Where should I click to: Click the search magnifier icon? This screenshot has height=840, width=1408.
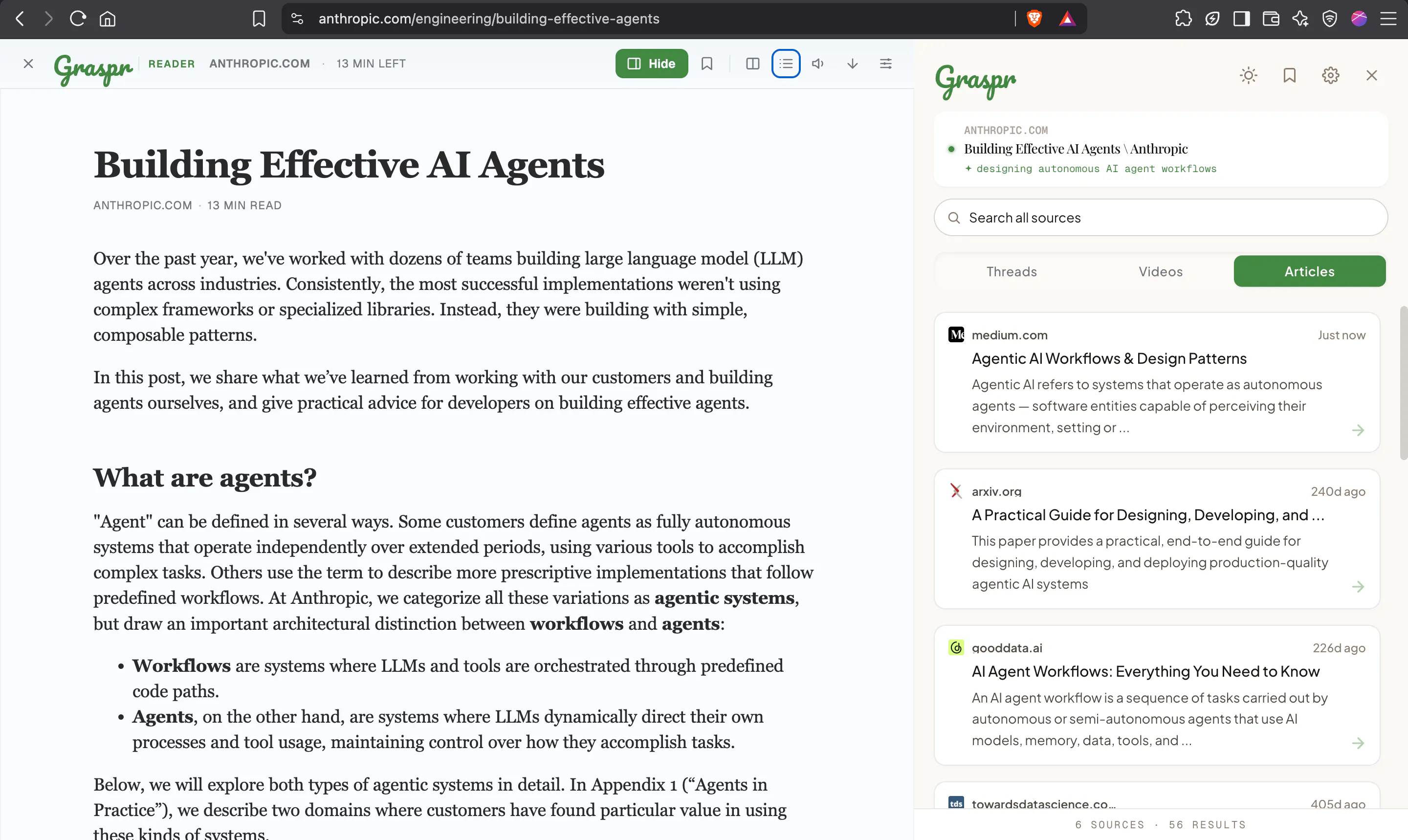[x=954, y=218]
